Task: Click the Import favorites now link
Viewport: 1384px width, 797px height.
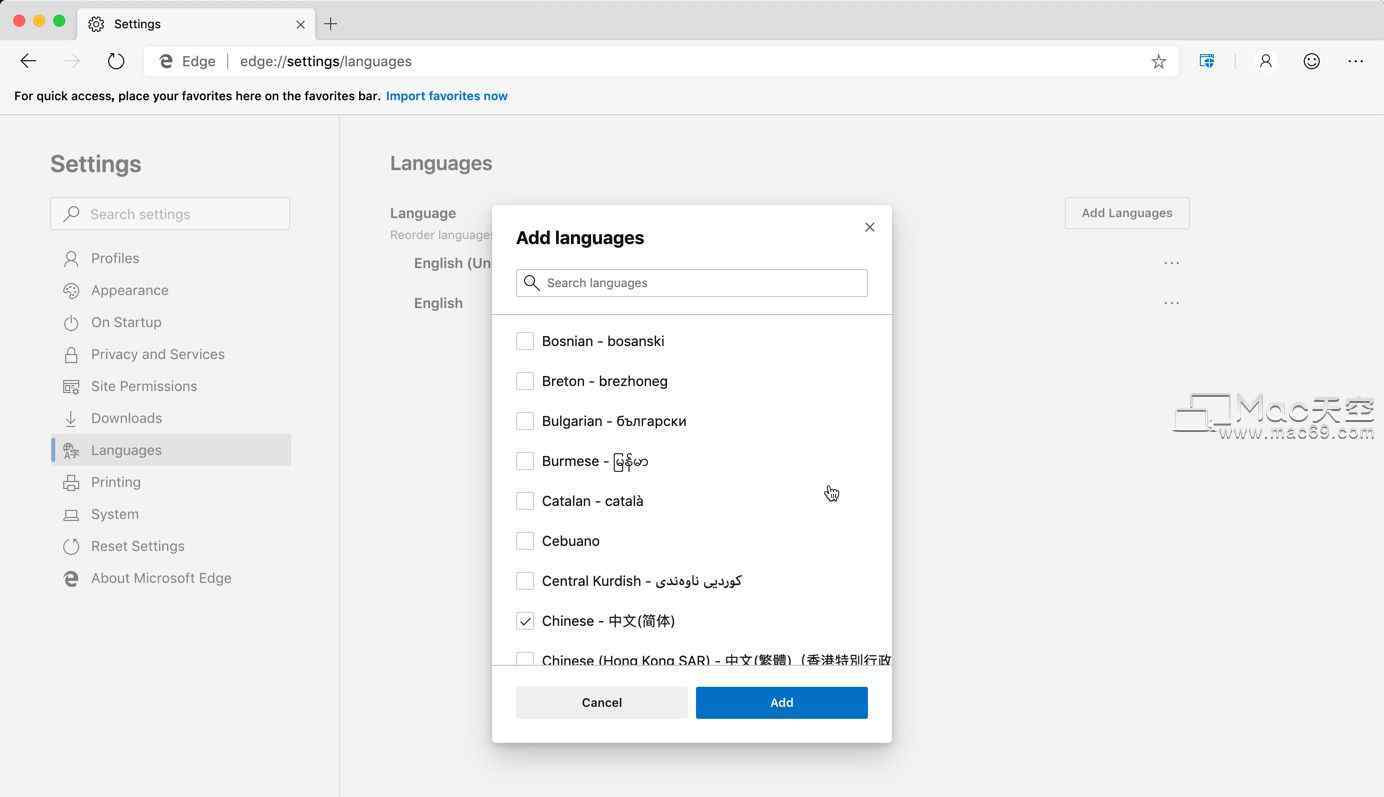Action: (446, 96)
